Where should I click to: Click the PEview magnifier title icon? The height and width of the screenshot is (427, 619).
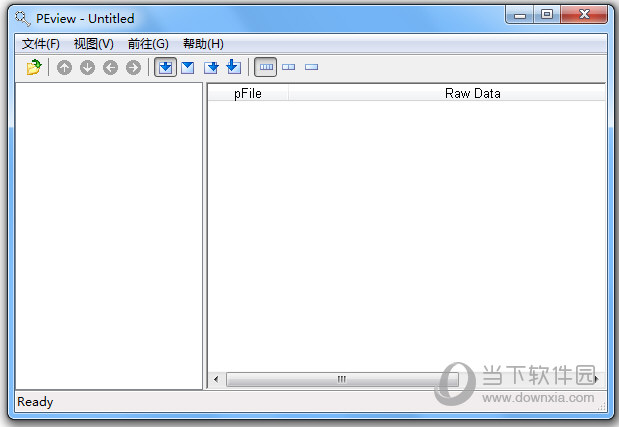23,18
